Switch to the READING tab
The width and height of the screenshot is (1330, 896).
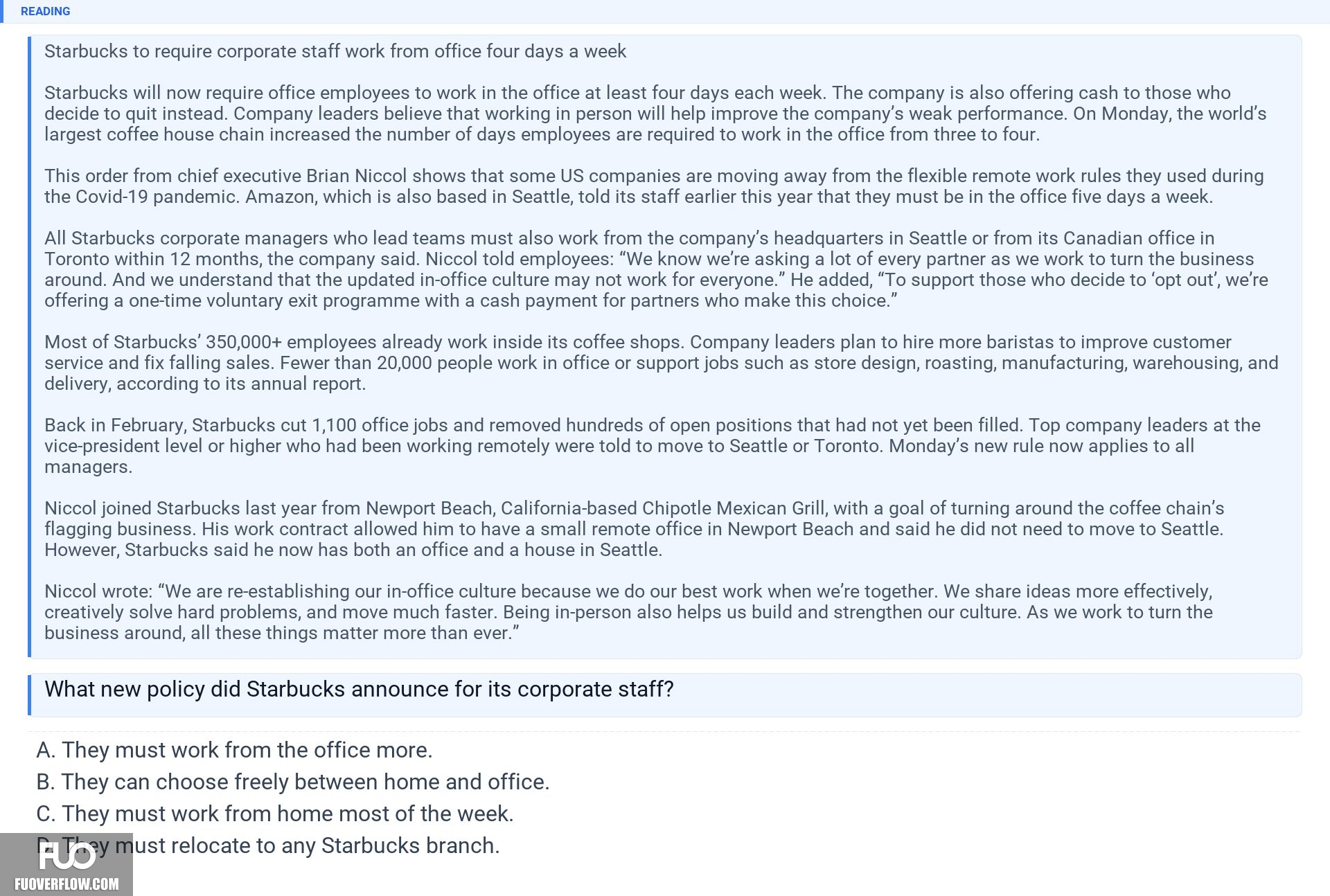(45, 11)
